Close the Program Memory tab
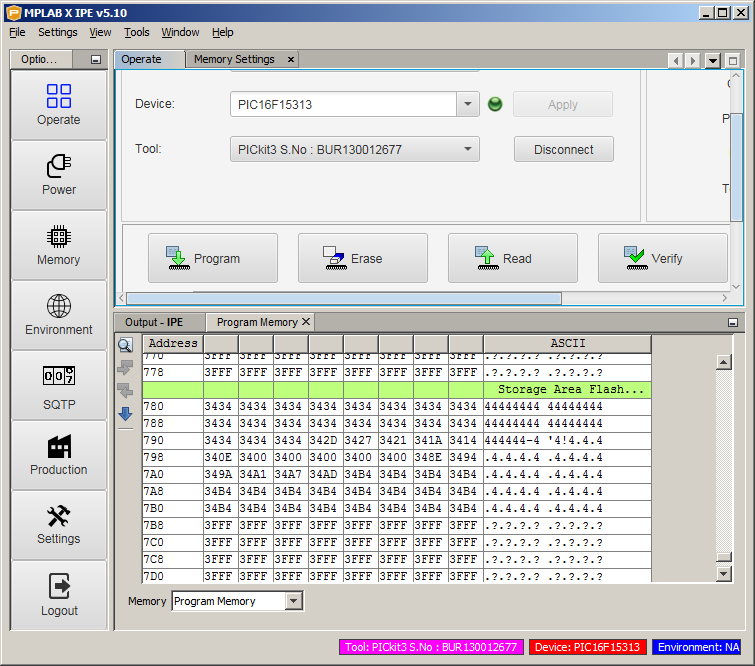755x666 pixels. pyautogui.click(x=306, y=322)
